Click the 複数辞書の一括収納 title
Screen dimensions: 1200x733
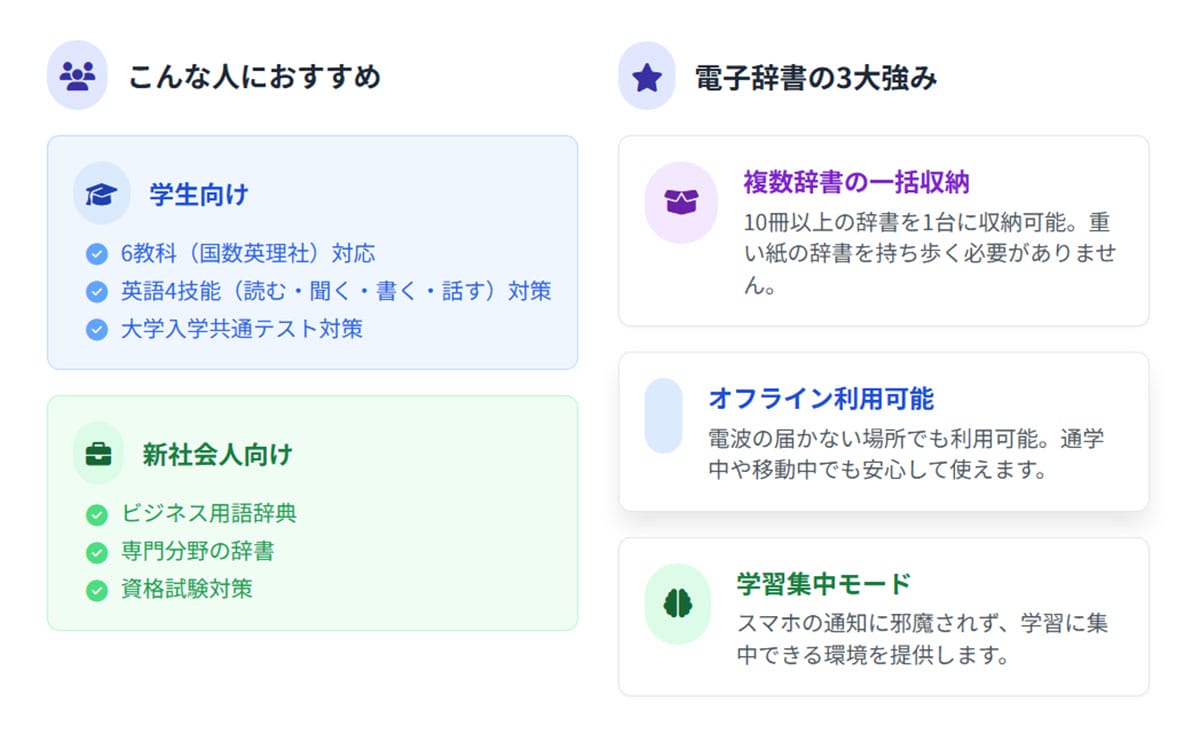click(x=856, y=182)
